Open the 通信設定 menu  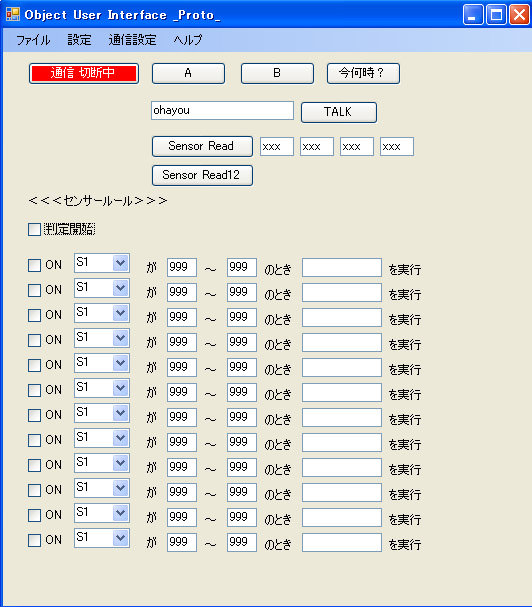point(132,40)
